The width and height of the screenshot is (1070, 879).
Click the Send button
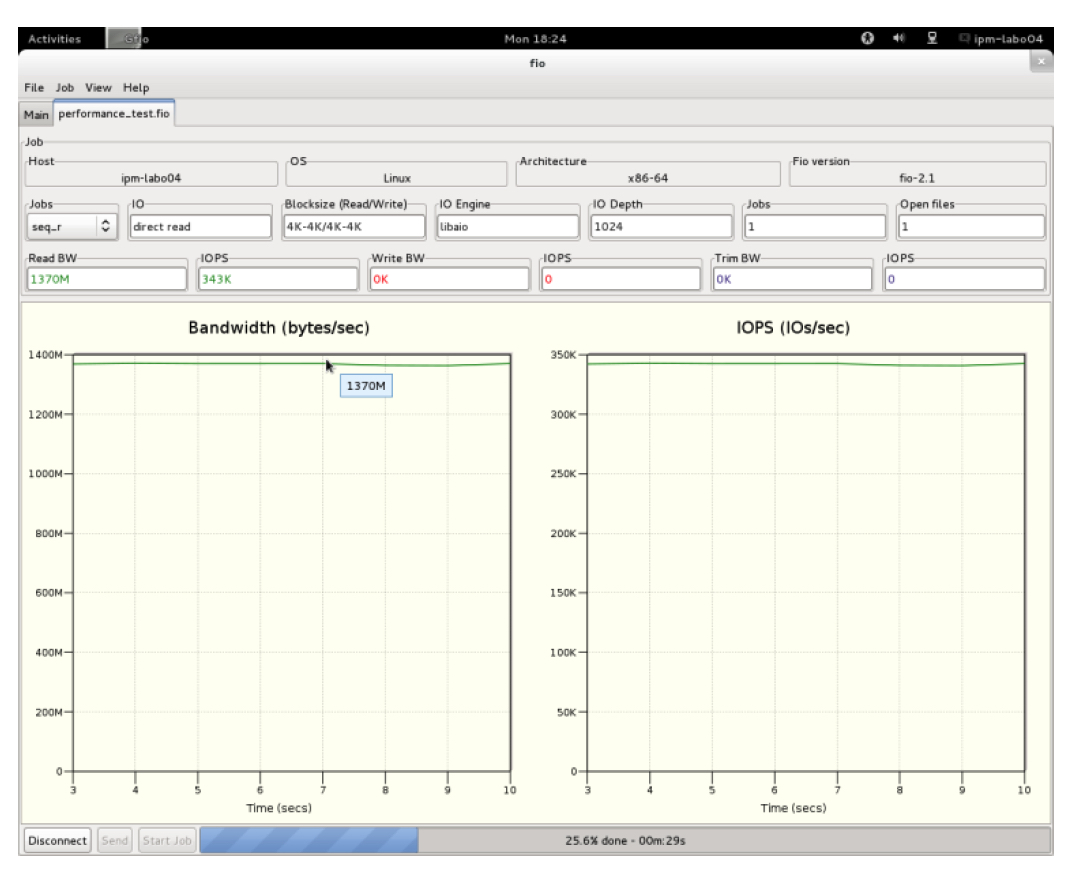[115, 841]
